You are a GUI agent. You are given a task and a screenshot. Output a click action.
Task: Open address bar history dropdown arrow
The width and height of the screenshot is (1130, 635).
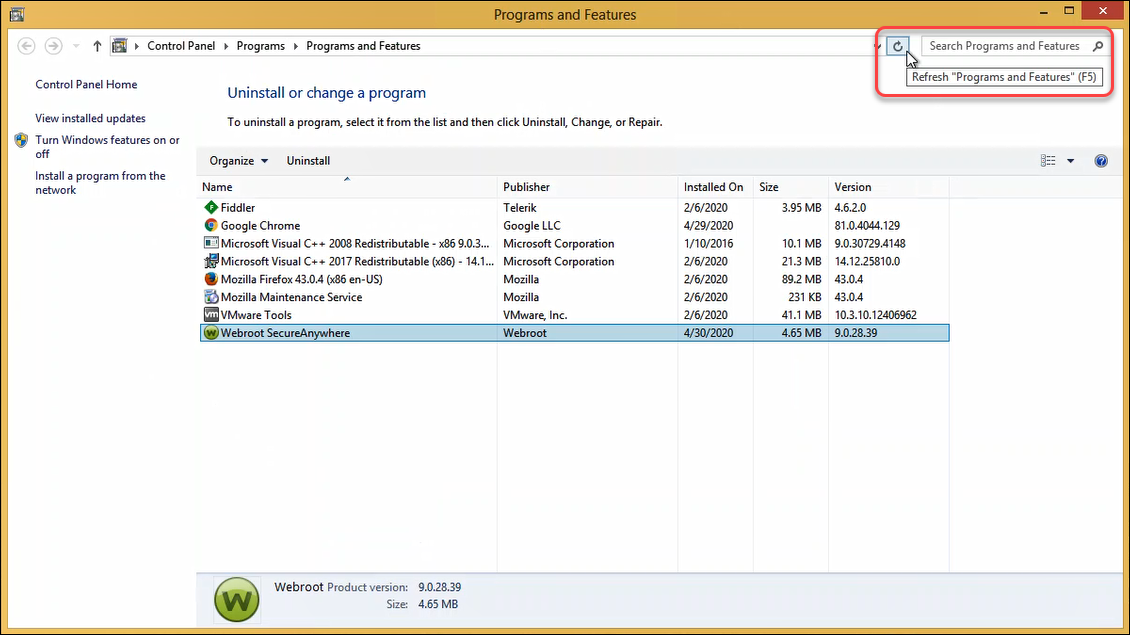(877, 46)
